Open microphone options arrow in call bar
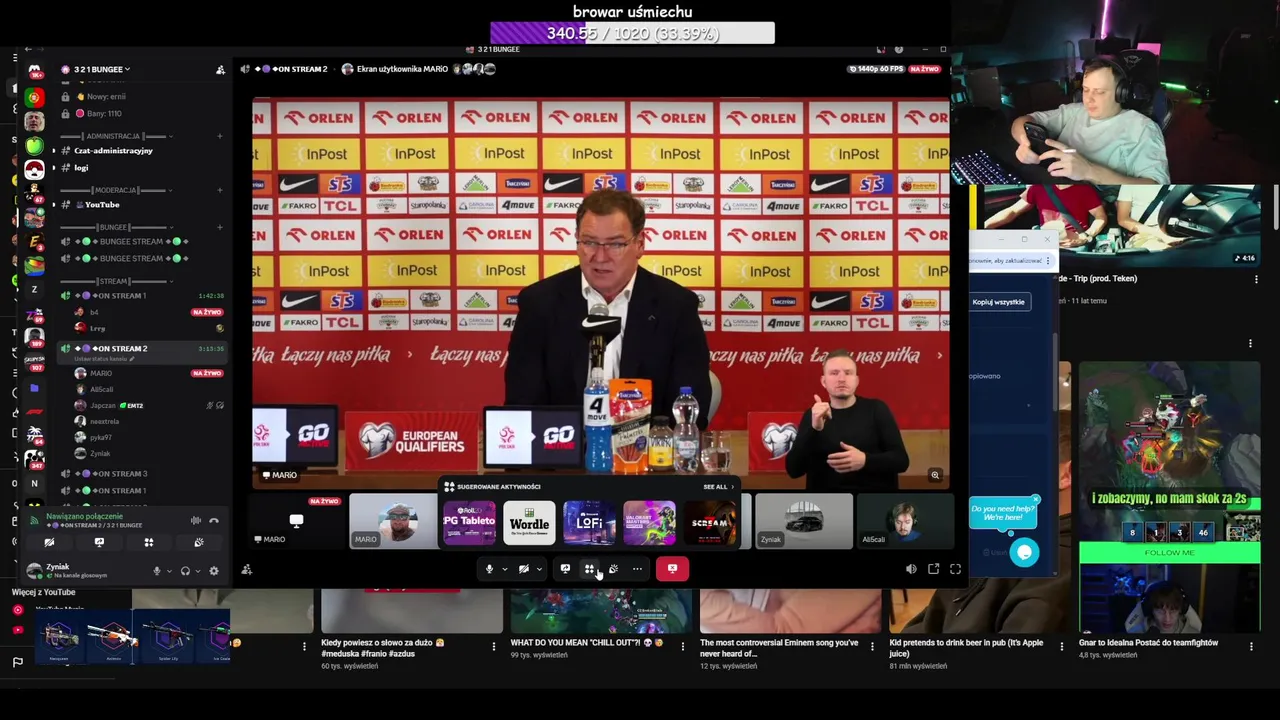 504,569
